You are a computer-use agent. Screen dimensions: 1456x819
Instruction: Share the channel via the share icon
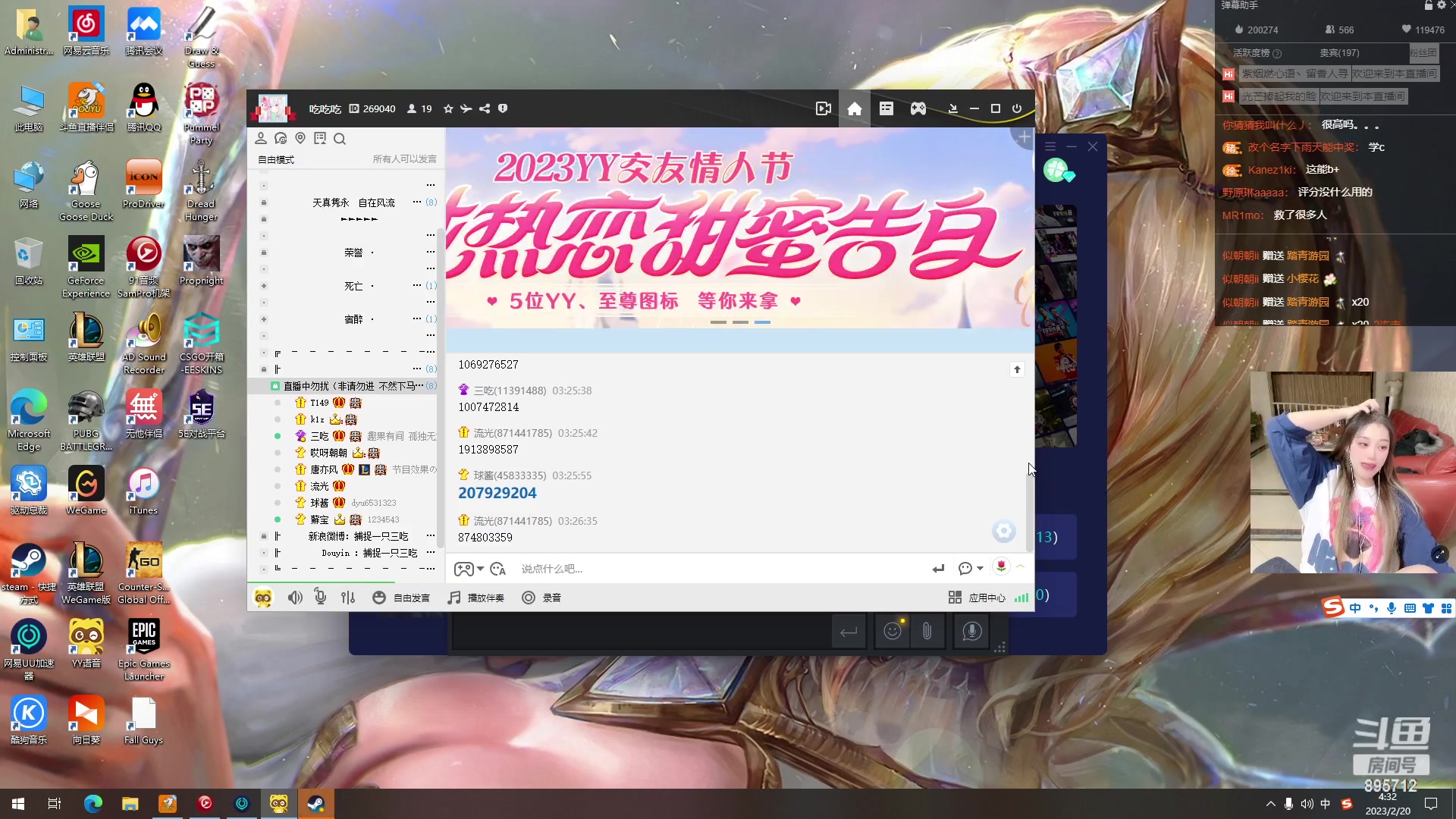pos(485,108)
